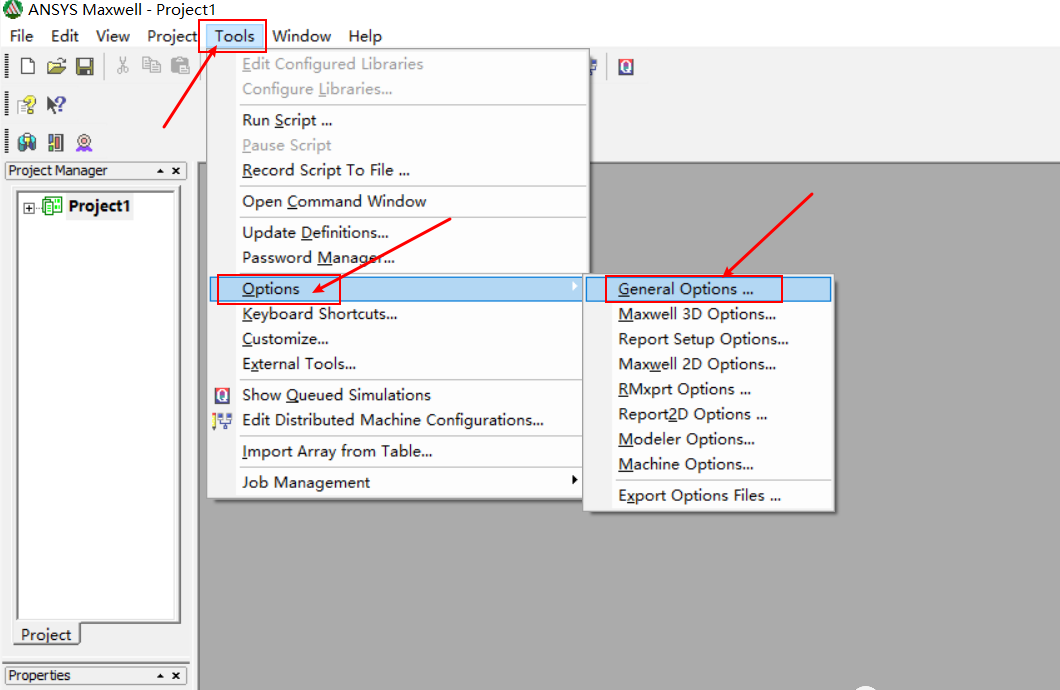Image resolution: width=1060 pixels, height=690 pixels.
Task: Click the purple award ribbon icon
Action: [x=84, y=142]
